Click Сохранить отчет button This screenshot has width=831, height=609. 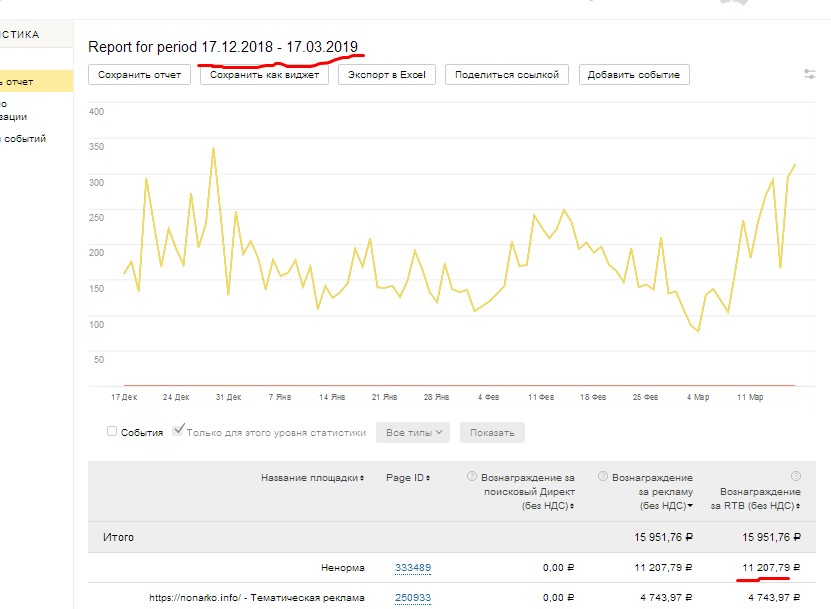[x=139, y=75]
